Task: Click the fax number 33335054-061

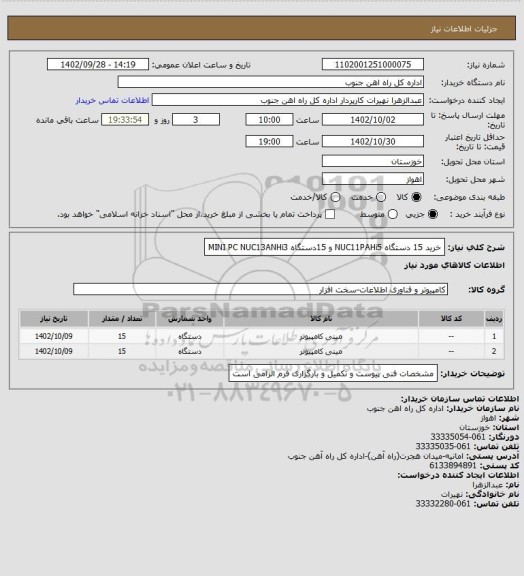Action: point(458,437)
